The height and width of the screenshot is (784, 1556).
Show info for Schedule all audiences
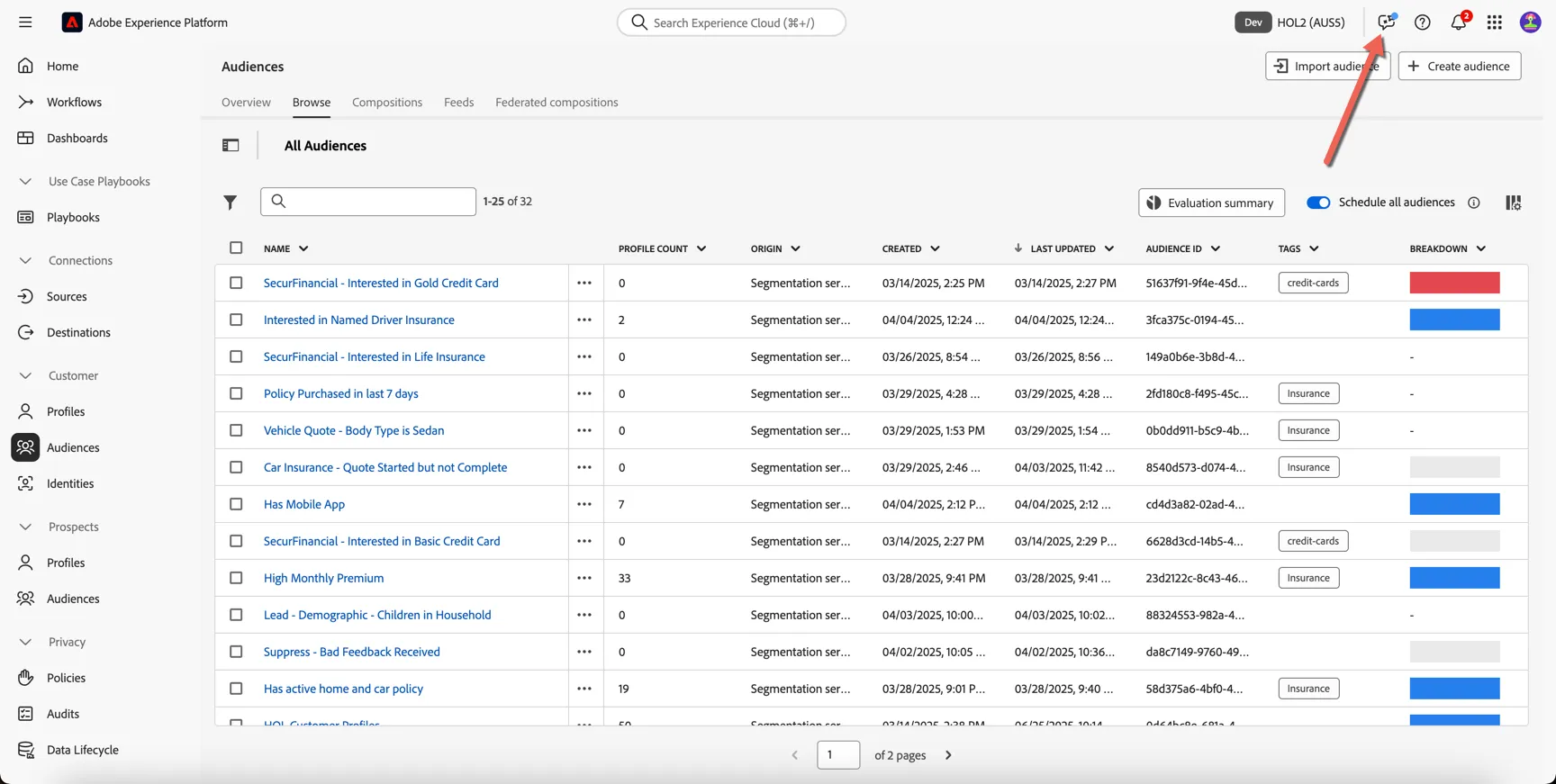coord(1474,203)
